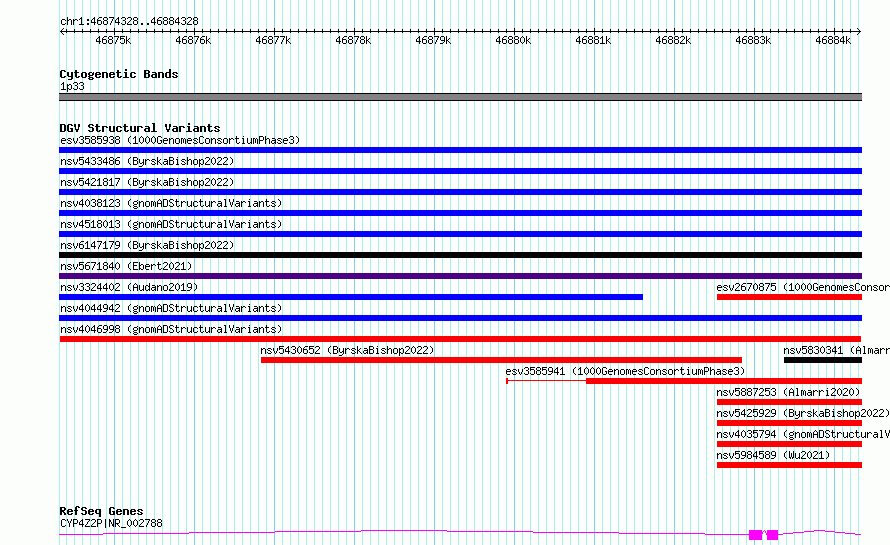The height and width of the screenshot is (545, 890).
Task: Click the nsv4038123 gnomADStructuralVariants label
Action: coord(171,203)
